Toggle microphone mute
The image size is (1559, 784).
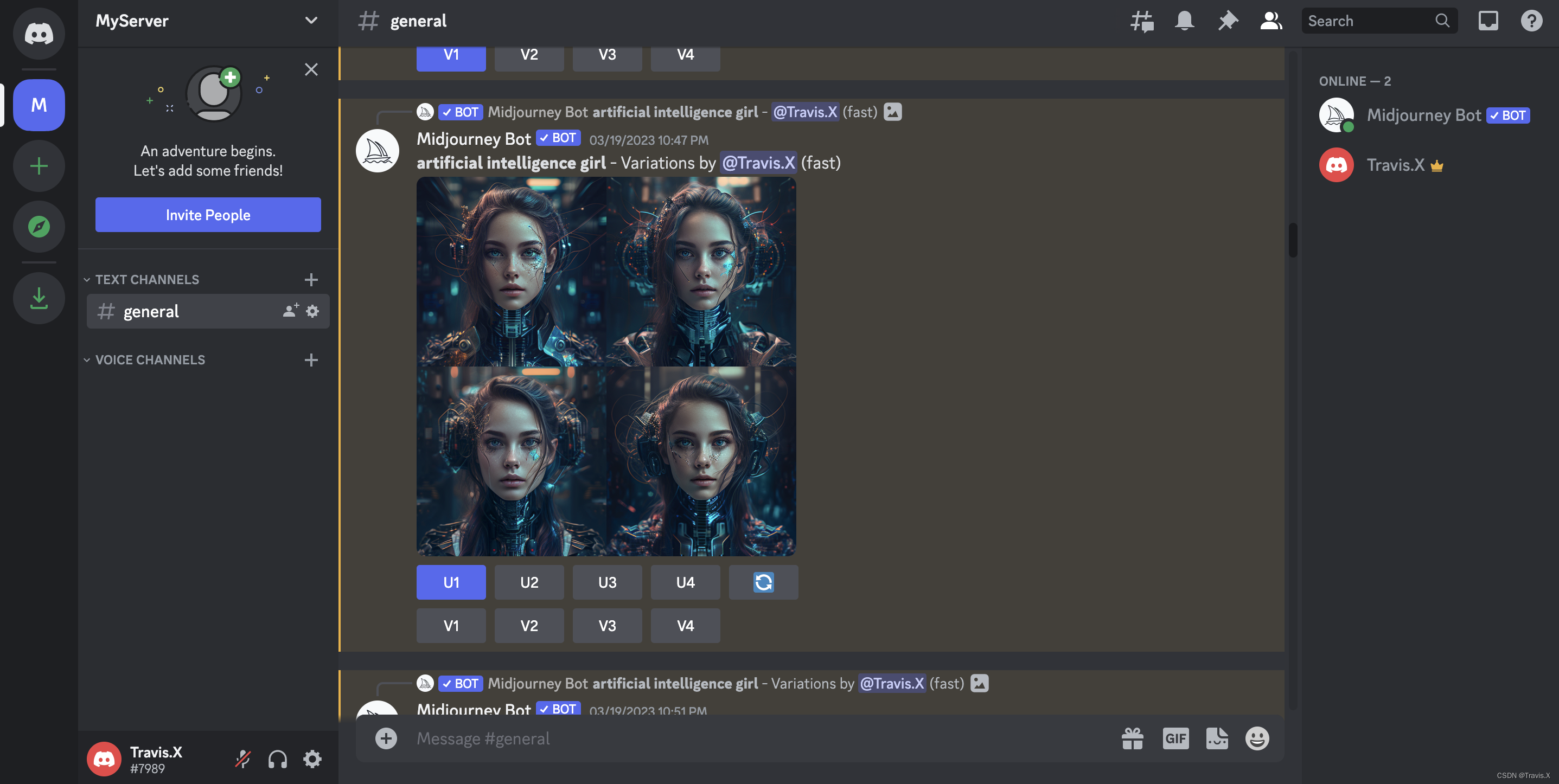pos(242,759)
